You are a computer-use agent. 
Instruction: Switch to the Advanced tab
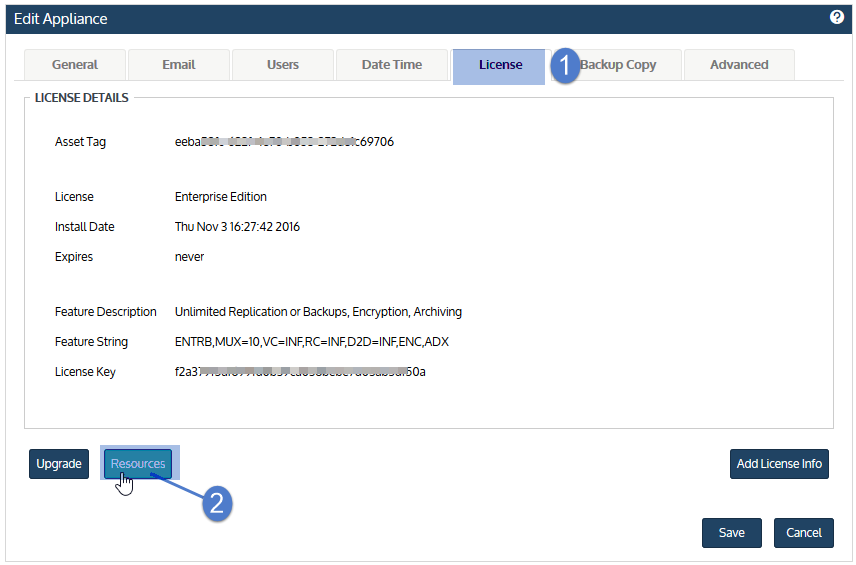pos(739,64)
